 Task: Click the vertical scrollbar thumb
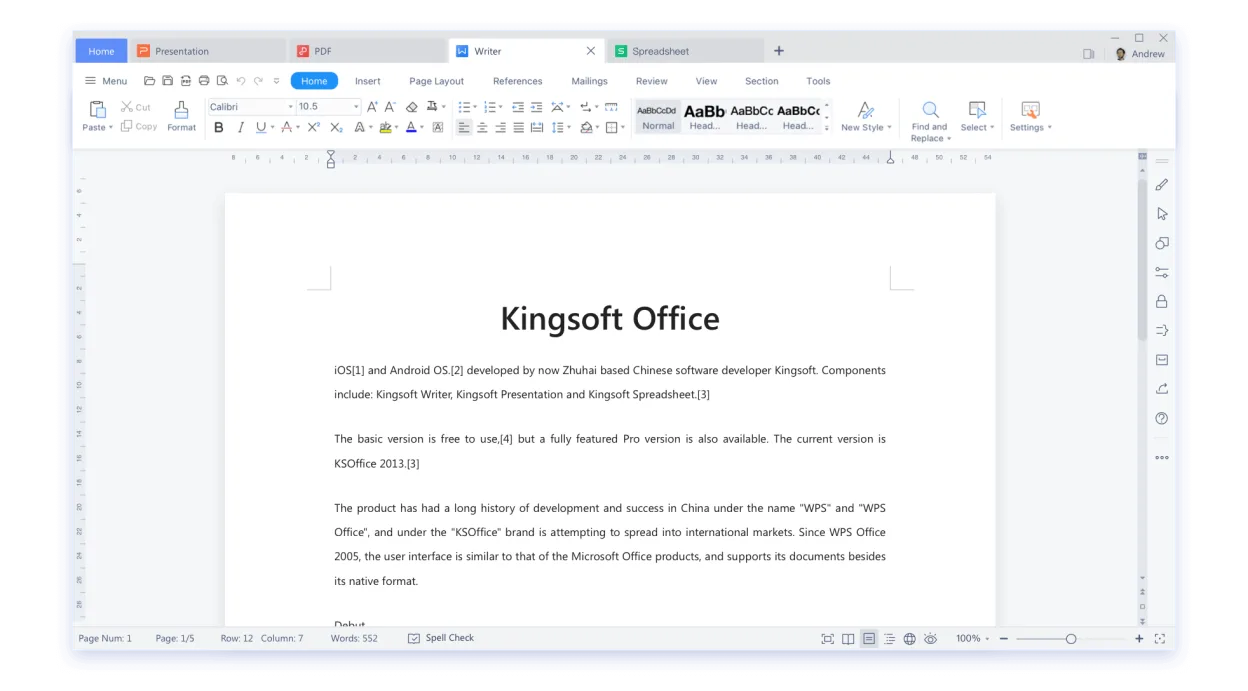point(1143,260)
